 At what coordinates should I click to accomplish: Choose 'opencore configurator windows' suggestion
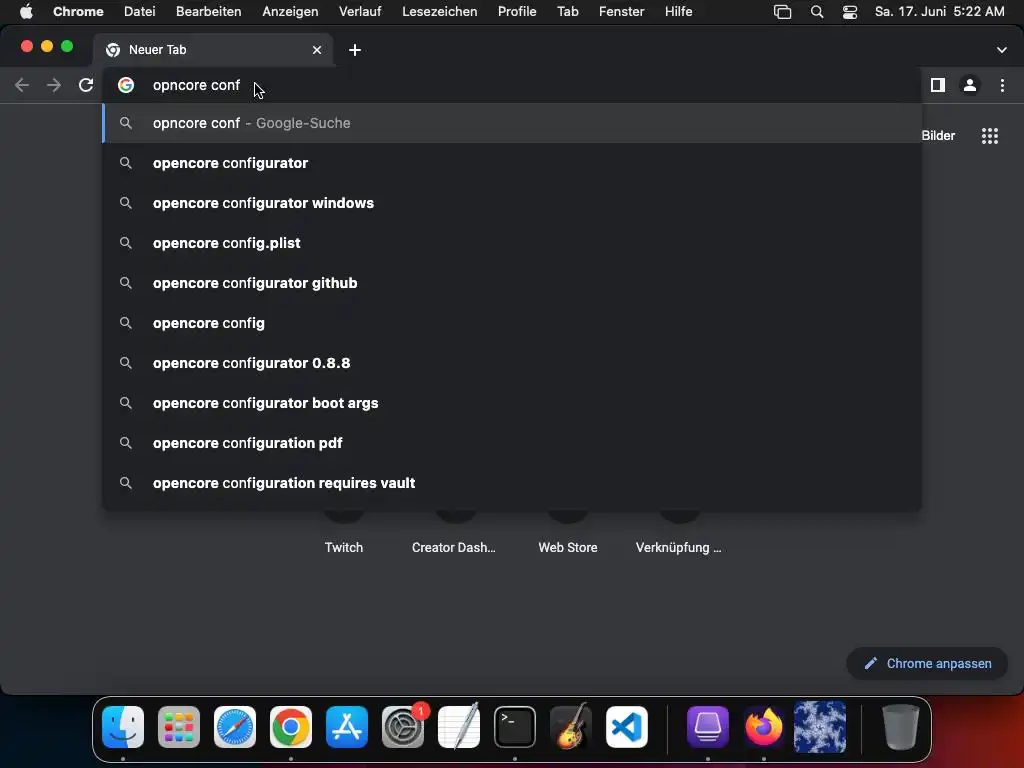pyautogui.click(x=512, y=203)
